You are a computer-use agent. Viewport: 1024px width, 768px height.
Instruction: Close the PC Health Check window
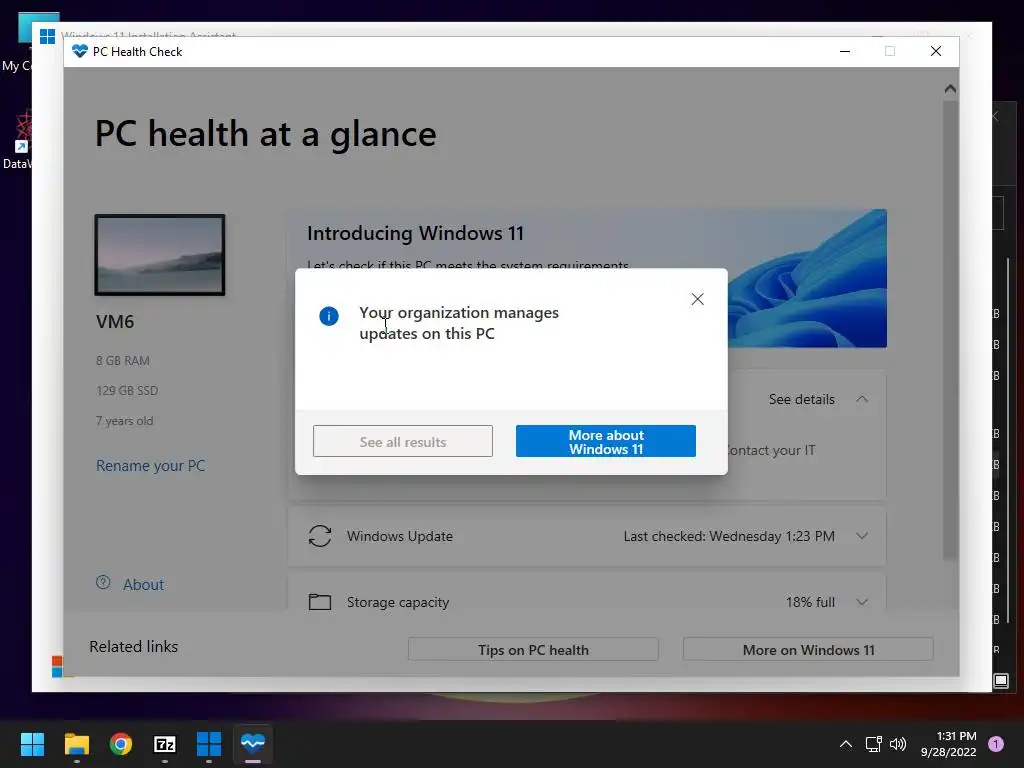(936, 51)
